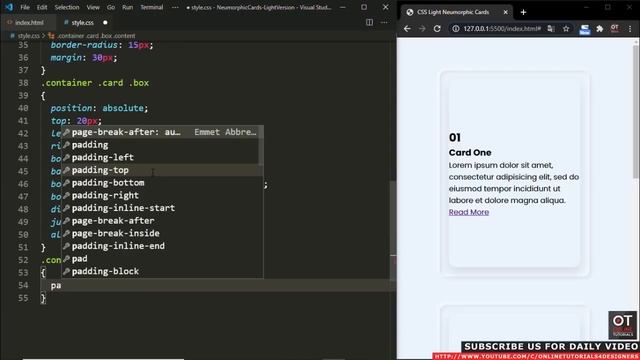Split the editor to the right
Viewport: 640px width, 360px height.
pos(369,22)
